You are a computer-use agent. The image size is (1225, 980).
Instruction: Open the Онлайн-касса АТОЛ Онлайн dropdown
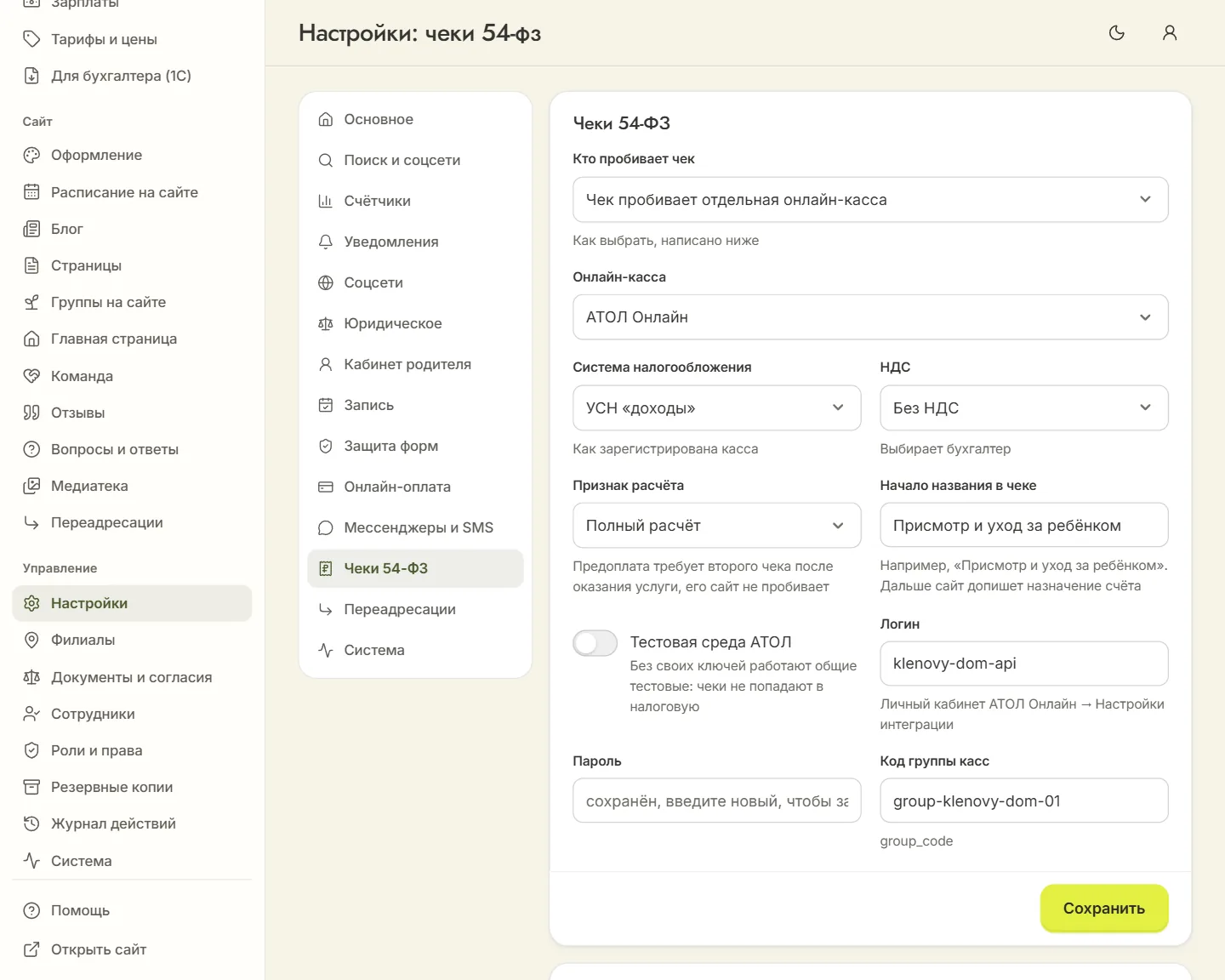tap(870, 317)
